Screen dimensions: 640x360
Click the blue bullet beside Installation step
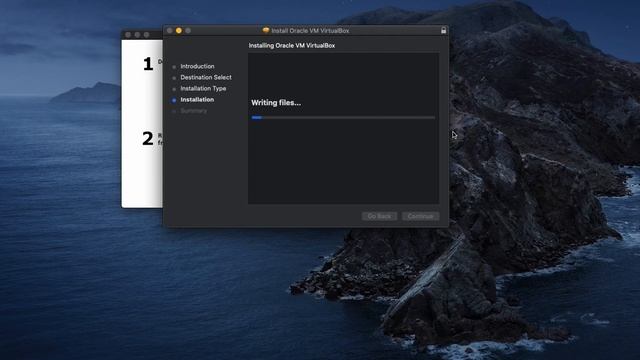[x=174, y=100]
